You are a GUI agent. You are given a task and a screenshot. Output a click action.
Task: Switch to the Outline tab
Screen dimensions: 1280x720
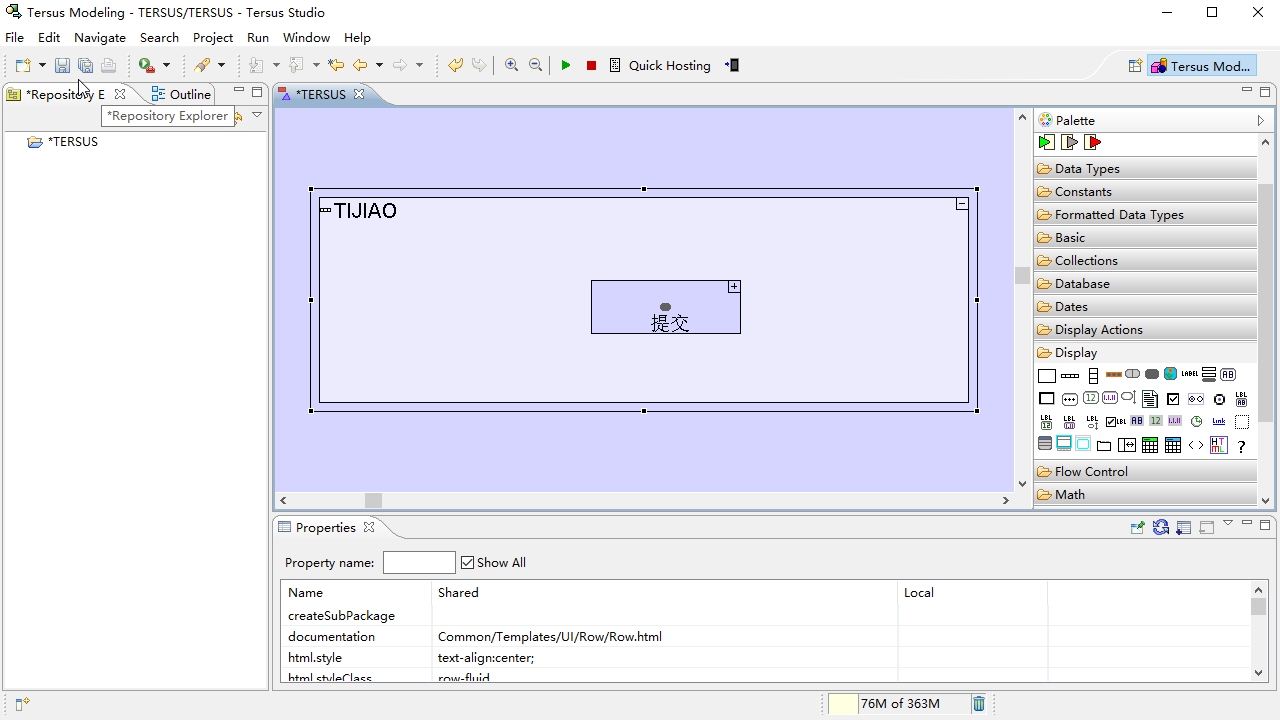181,94
